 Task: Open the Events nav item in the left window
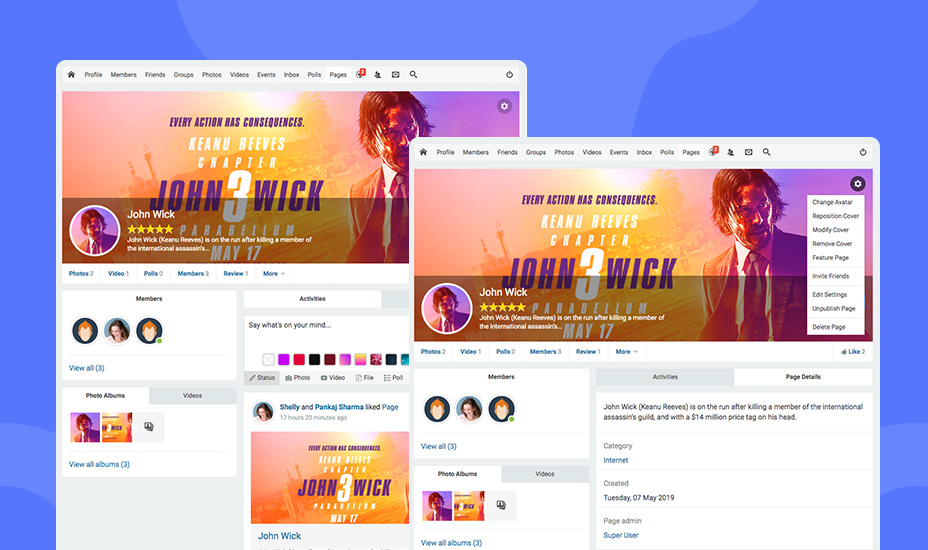[x=266, y=75]
